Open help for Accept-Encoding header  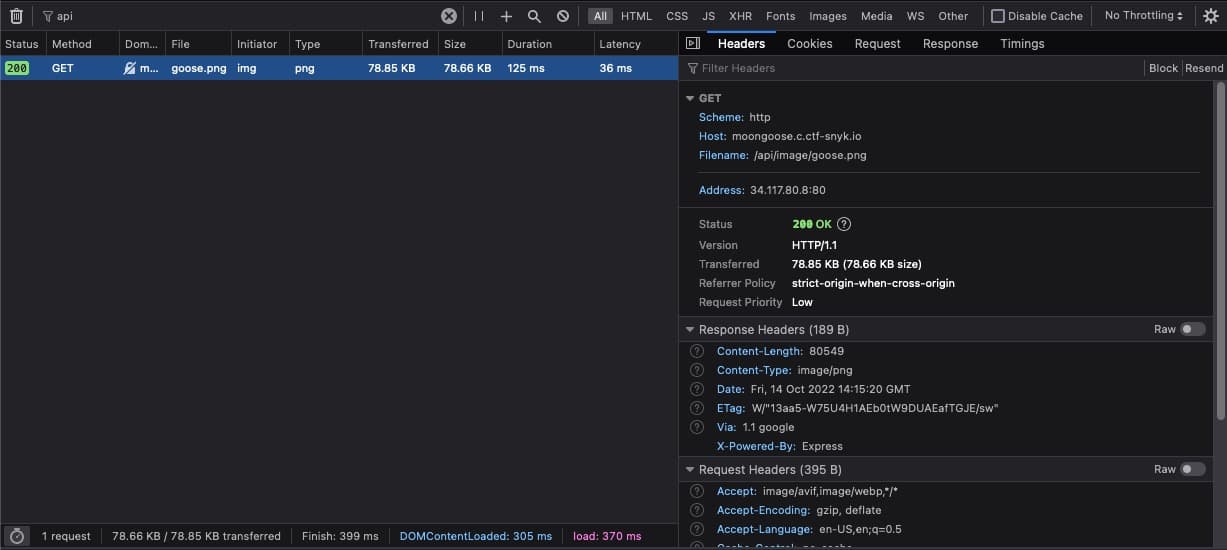point(697,510)
